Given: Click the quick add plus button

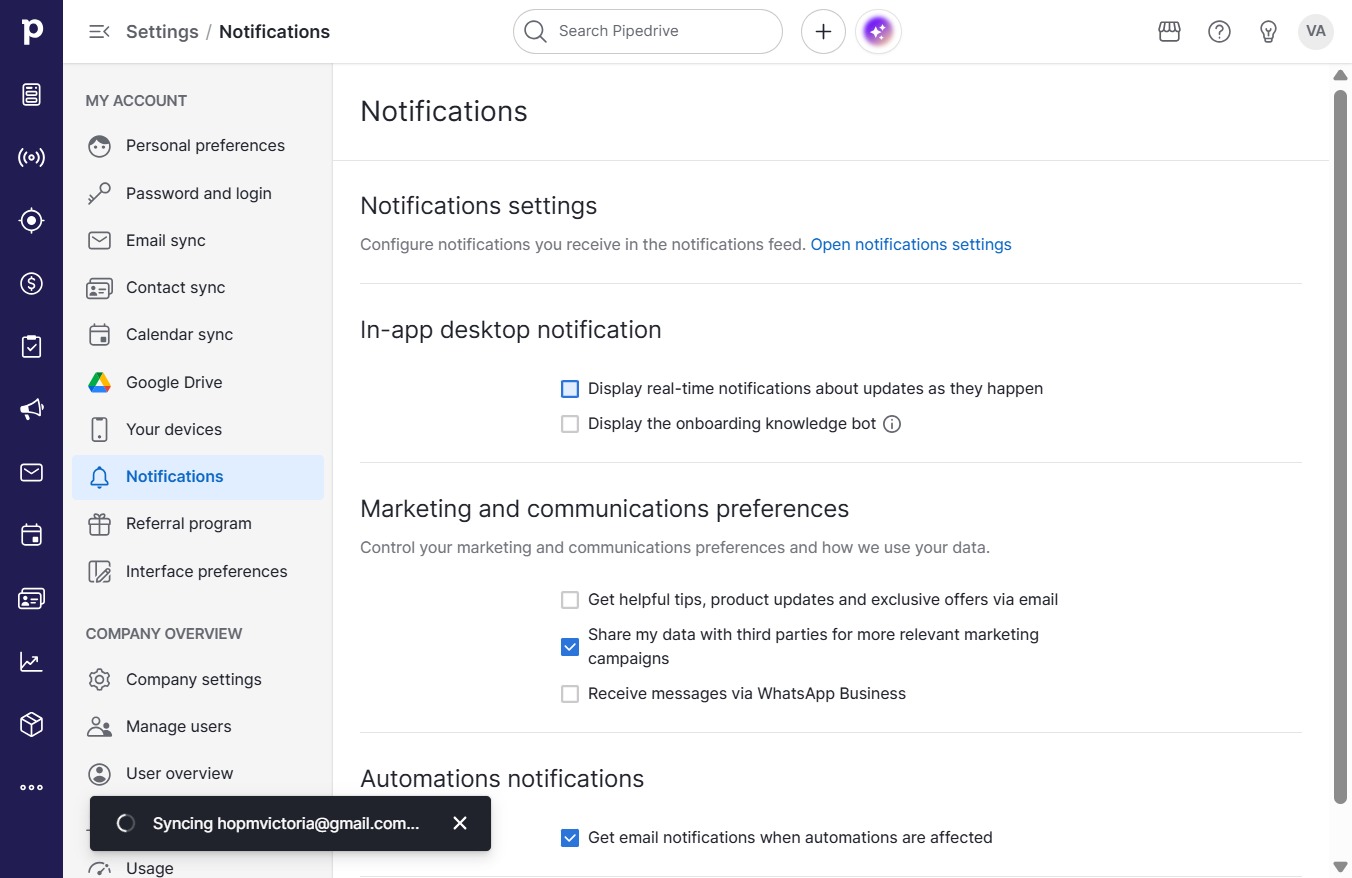Looking at the screenshot, I should point(823,32).
